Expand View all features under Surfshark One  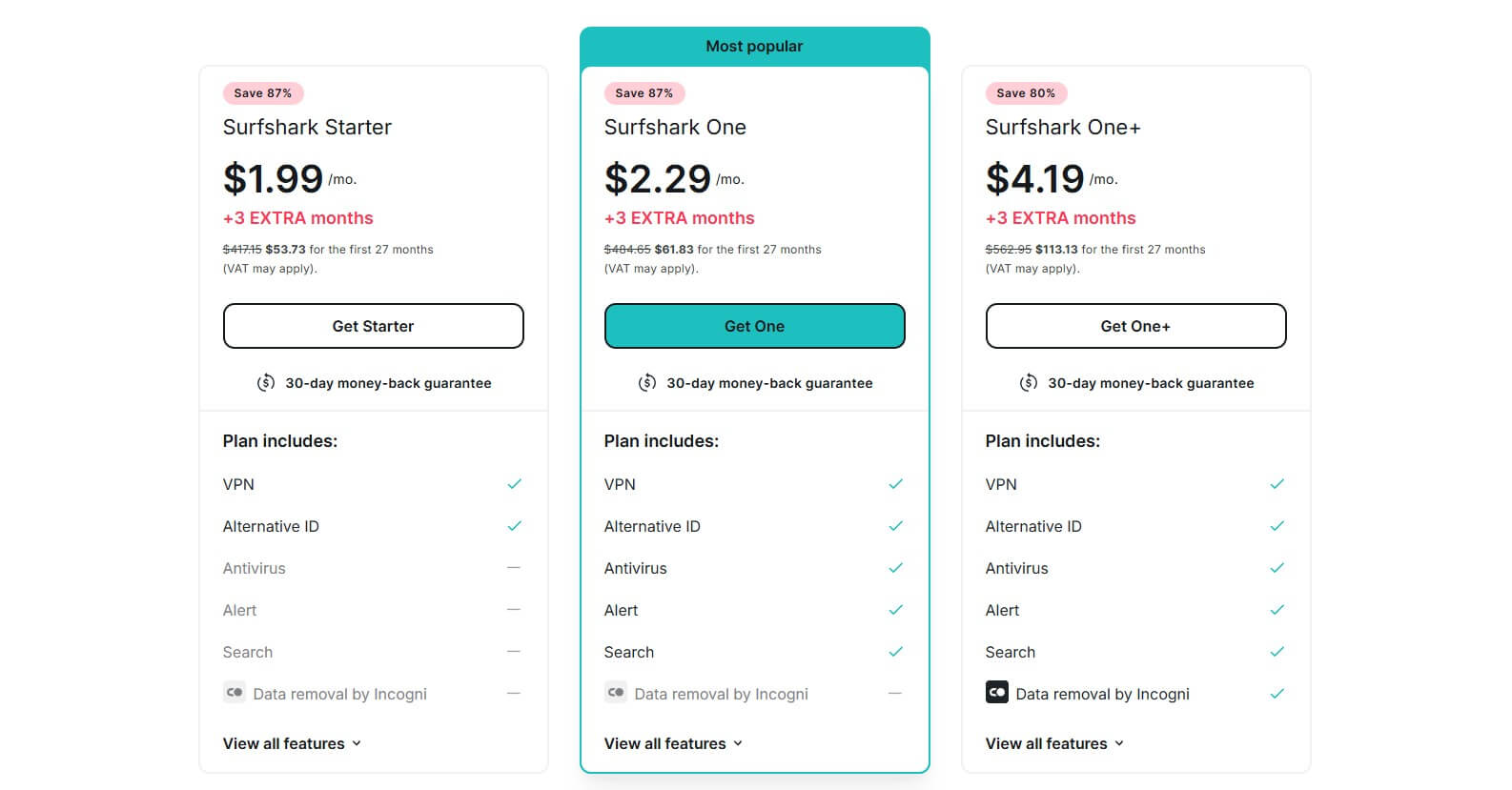673,743
